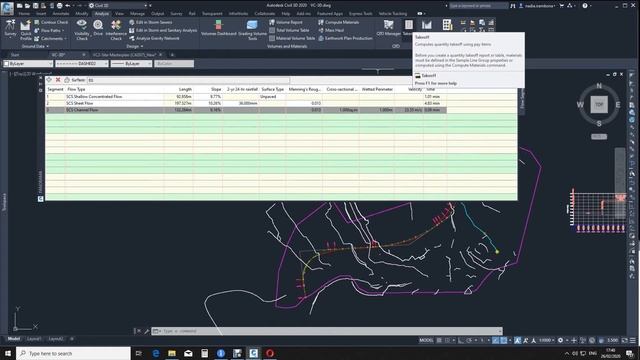Screen dimensions: 640x360
Task: Generate a Volume Report
Action: [x=286, y=22]
